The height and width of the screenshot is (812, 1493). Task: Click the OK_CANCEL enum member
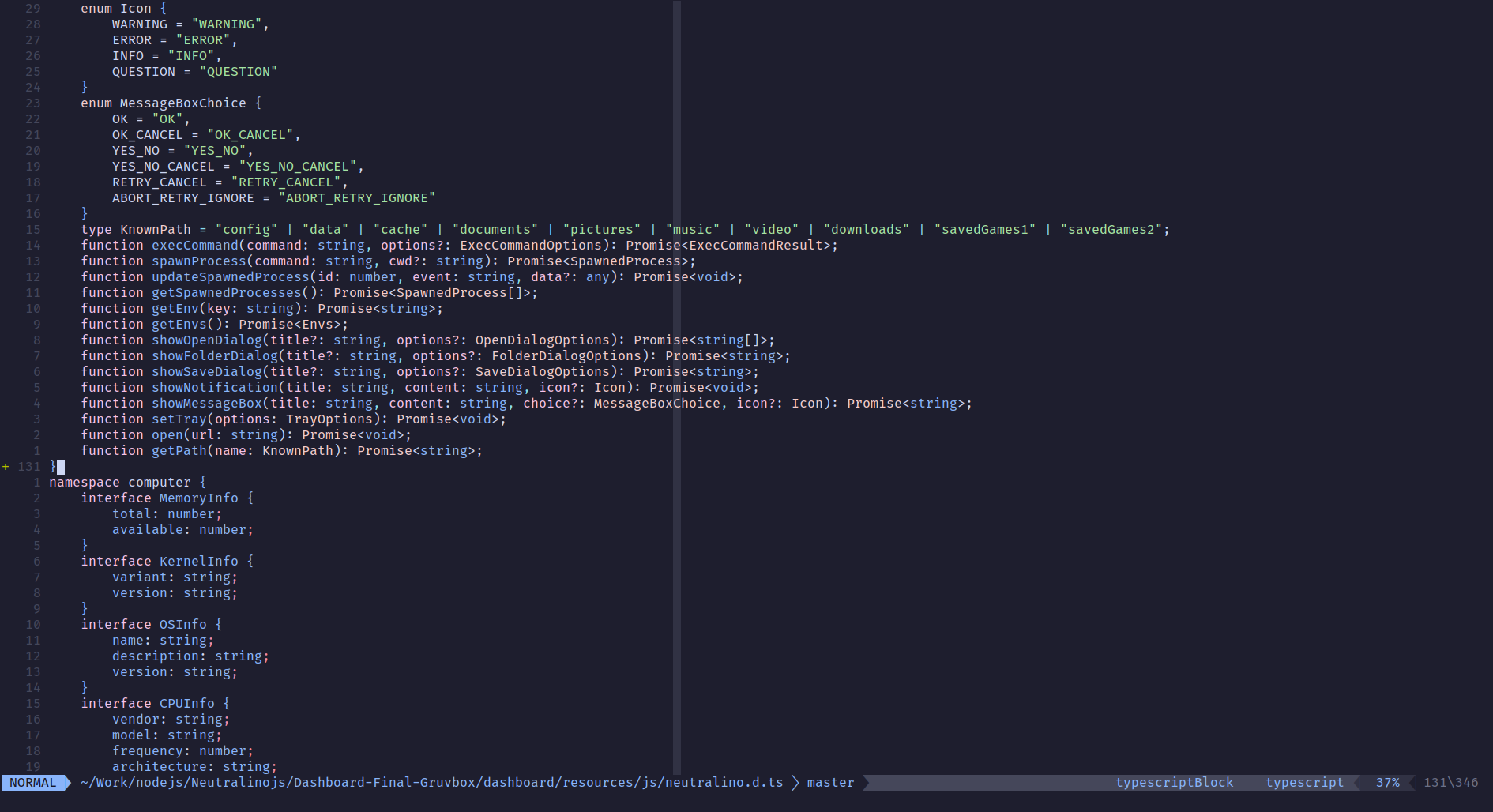click(x=147, y=135)
